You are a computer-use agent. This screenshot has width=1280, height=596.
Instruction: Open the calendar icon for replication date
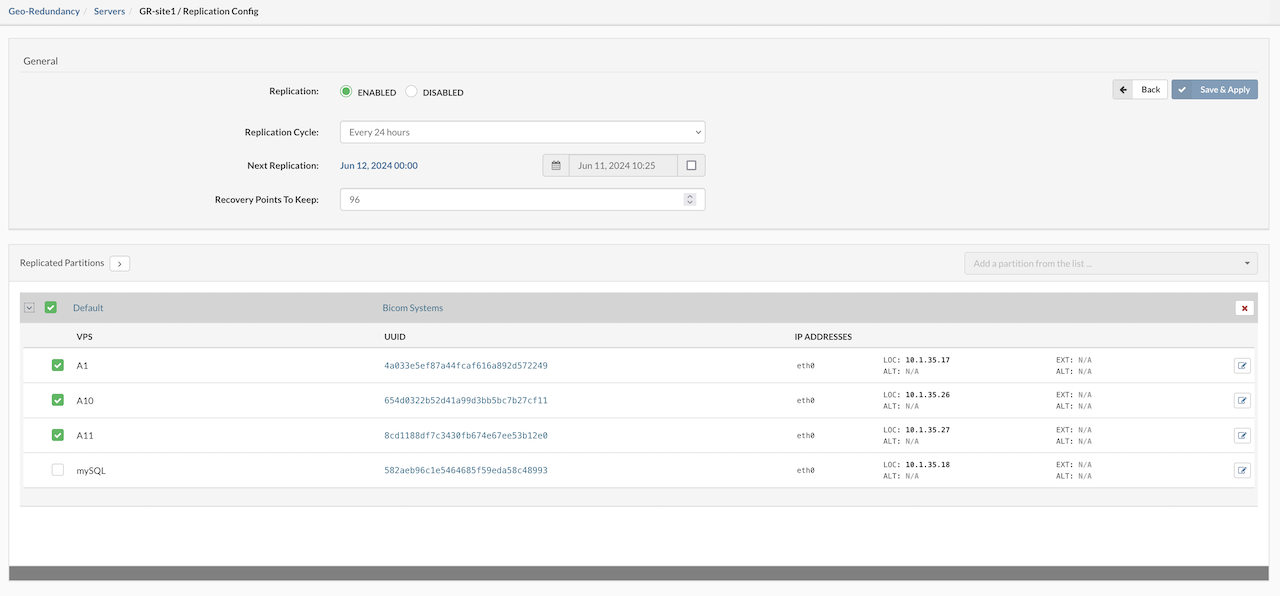point(556,165)
